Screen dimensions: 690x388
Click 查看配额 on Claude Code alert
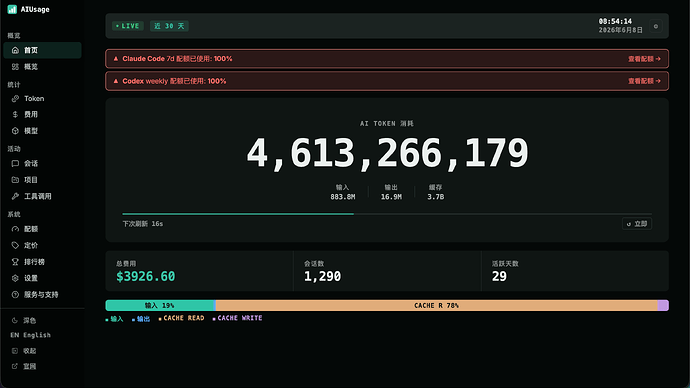(x=644, y=59)
